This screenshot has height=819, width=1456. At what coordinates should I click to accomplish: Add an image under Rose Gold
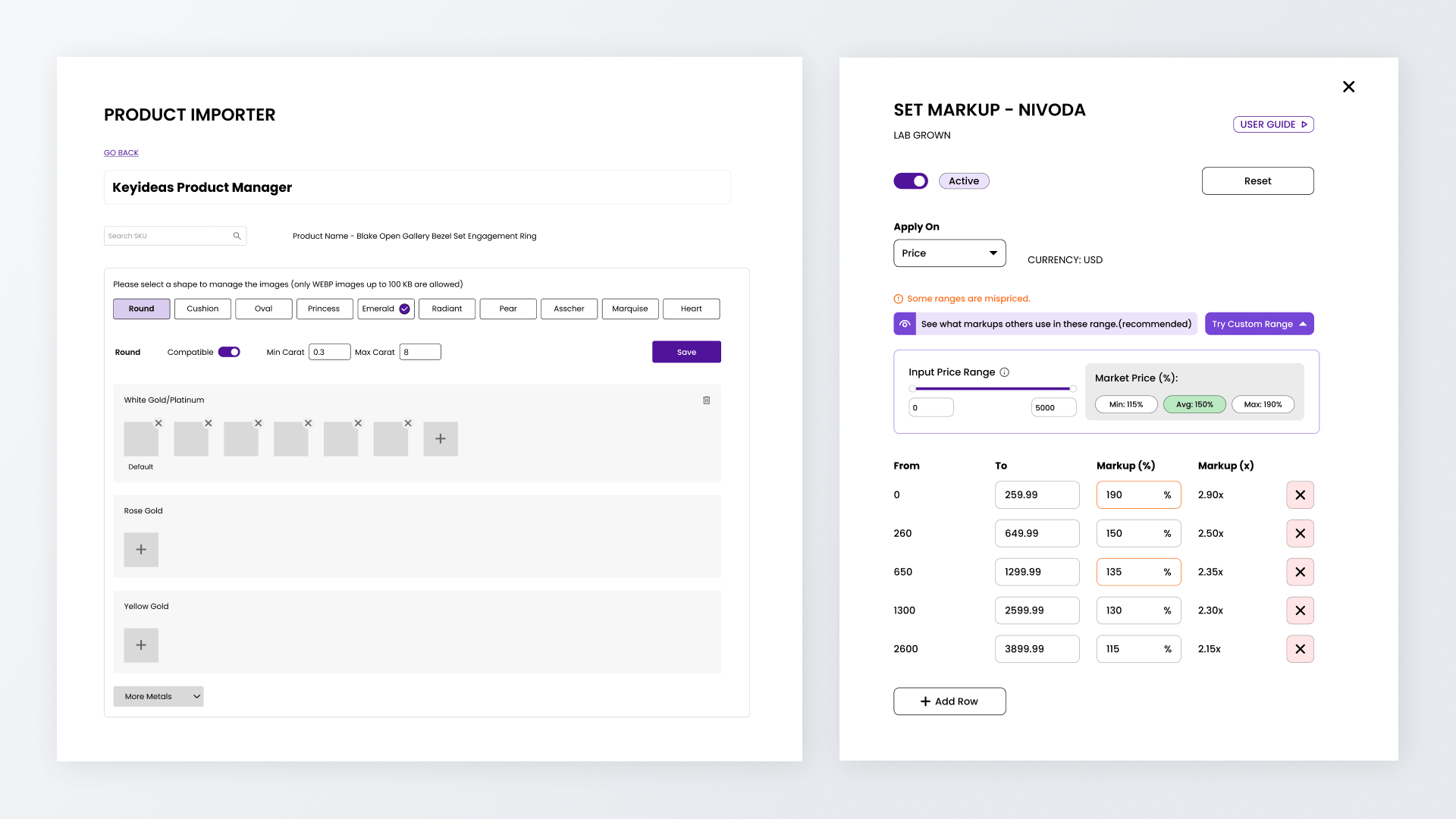[141, 550]
